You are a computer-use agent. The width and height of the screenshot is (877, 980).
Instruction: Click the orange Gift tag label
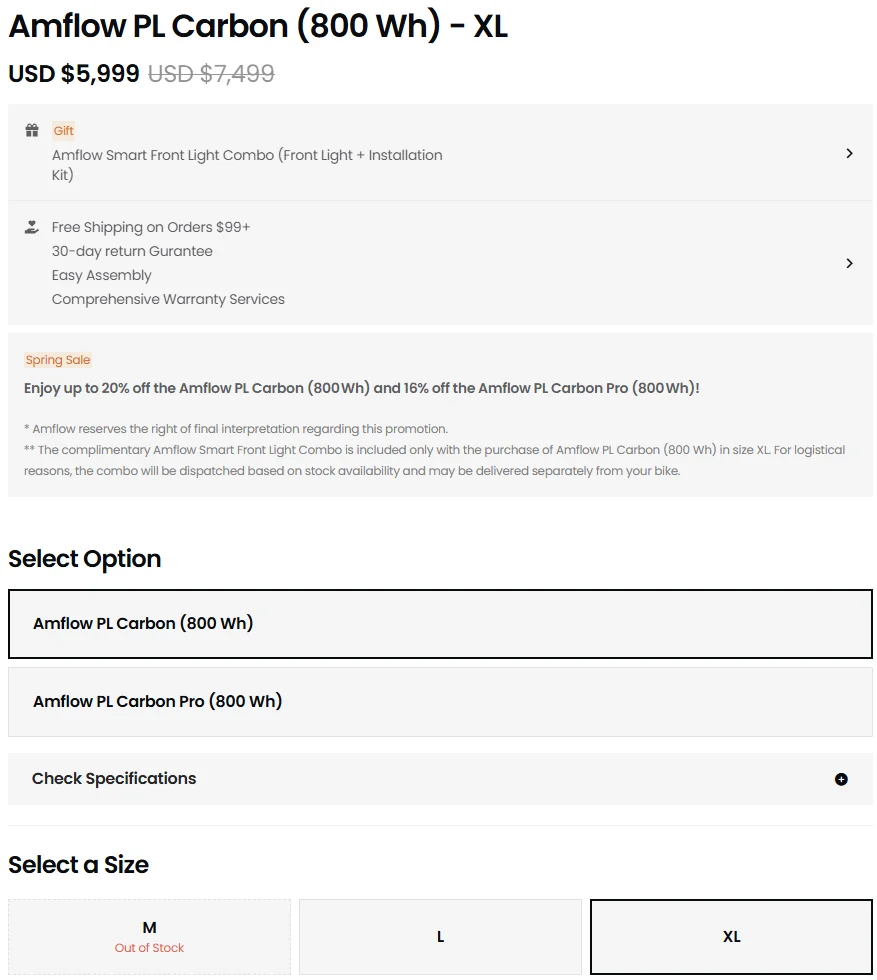tap(63, 131)
